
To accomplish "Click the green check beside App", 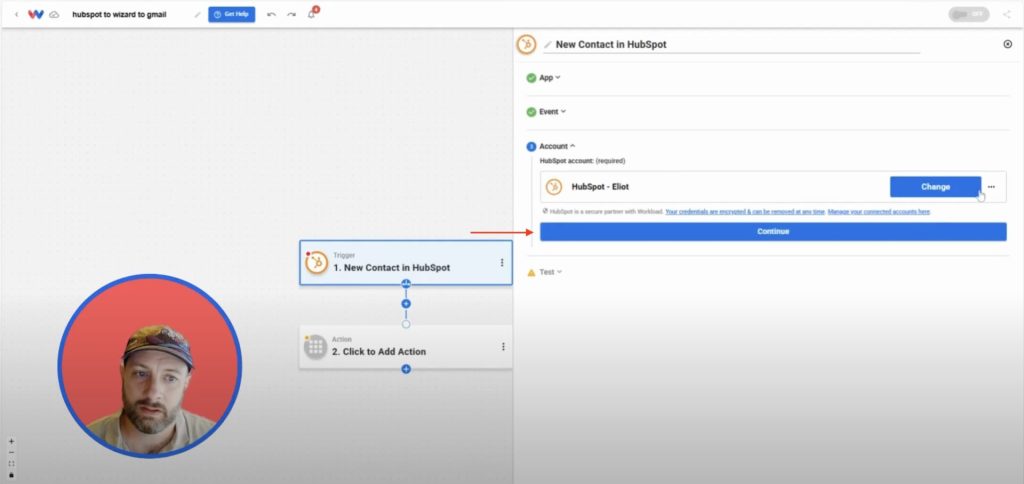I will (x=531, y=78).
